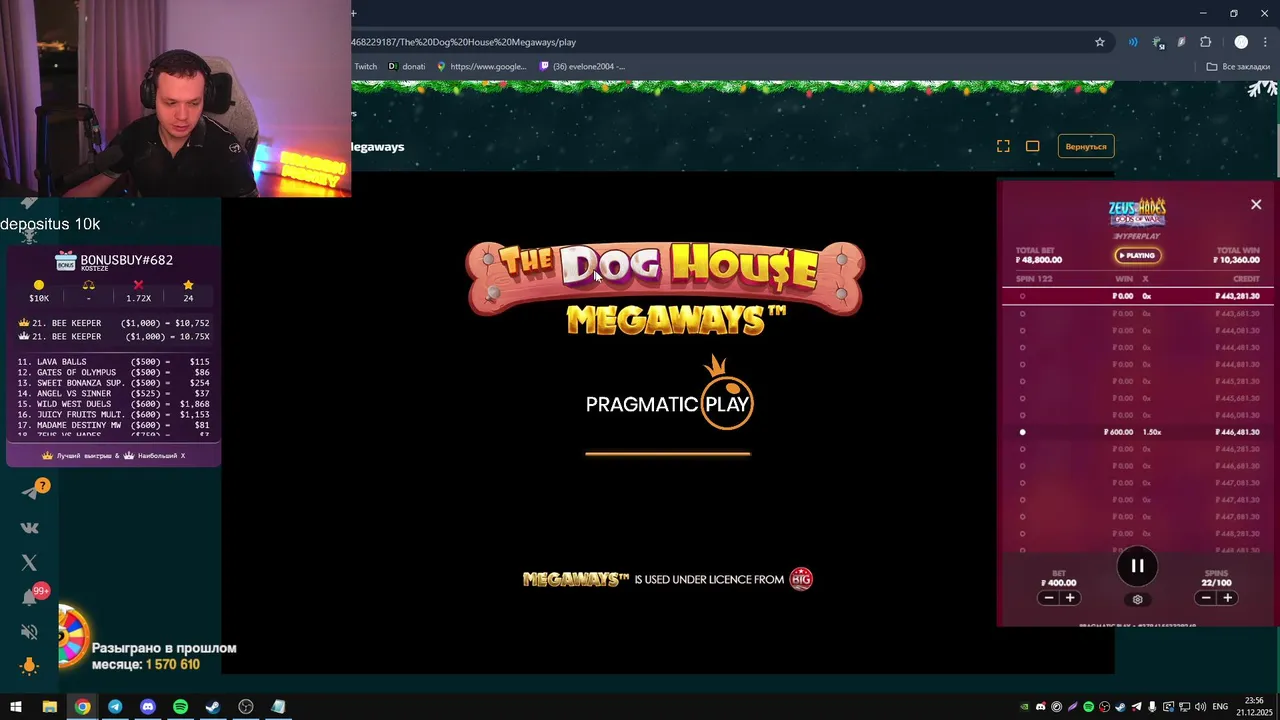Toggle the lightbulb icon in sidebar
The height and width of the screenshot is (720, 1280).
click(x=30, y=666)
